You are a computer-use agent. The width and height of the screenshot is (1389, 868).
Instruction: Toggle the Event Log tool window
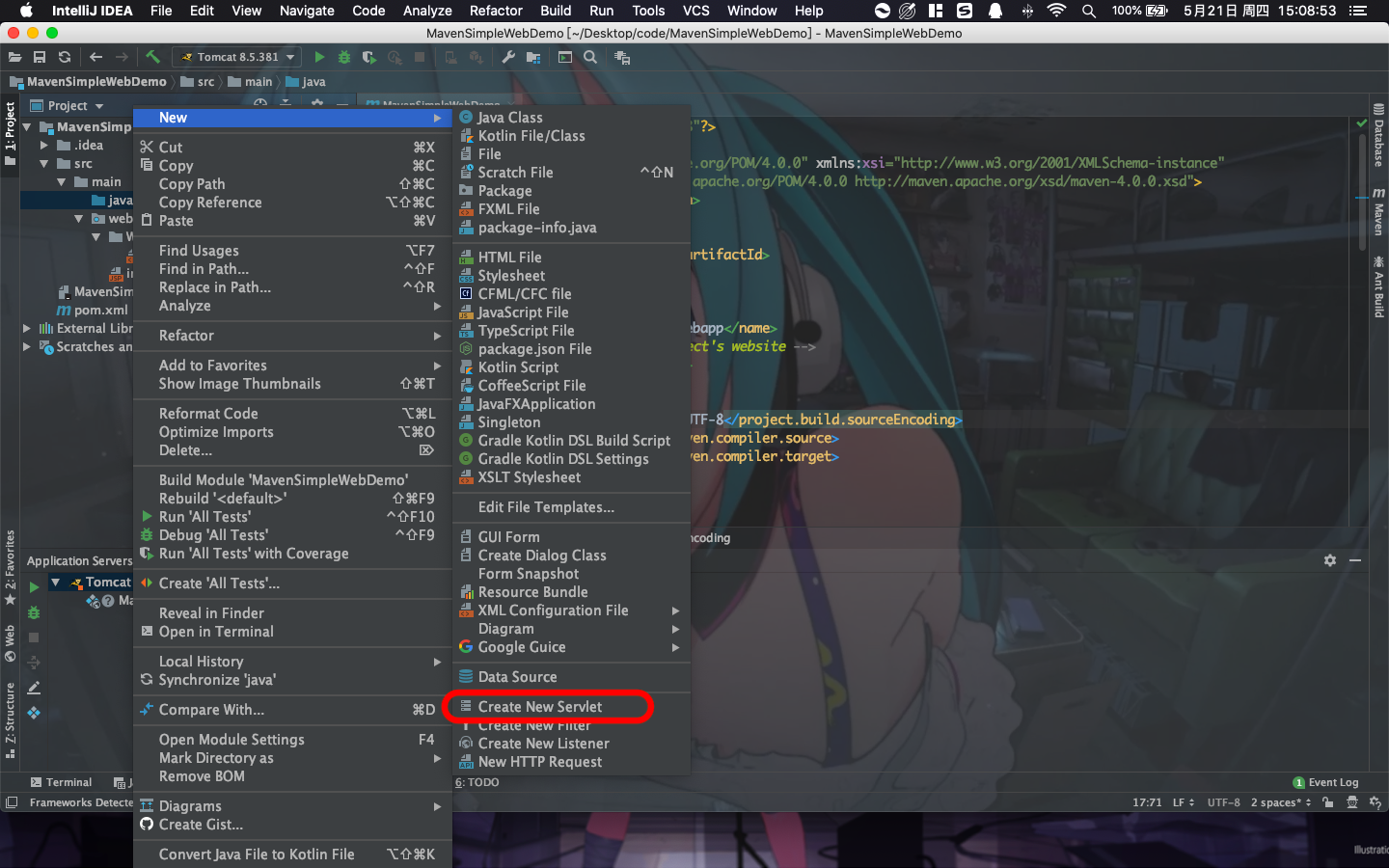point(1326,782)
